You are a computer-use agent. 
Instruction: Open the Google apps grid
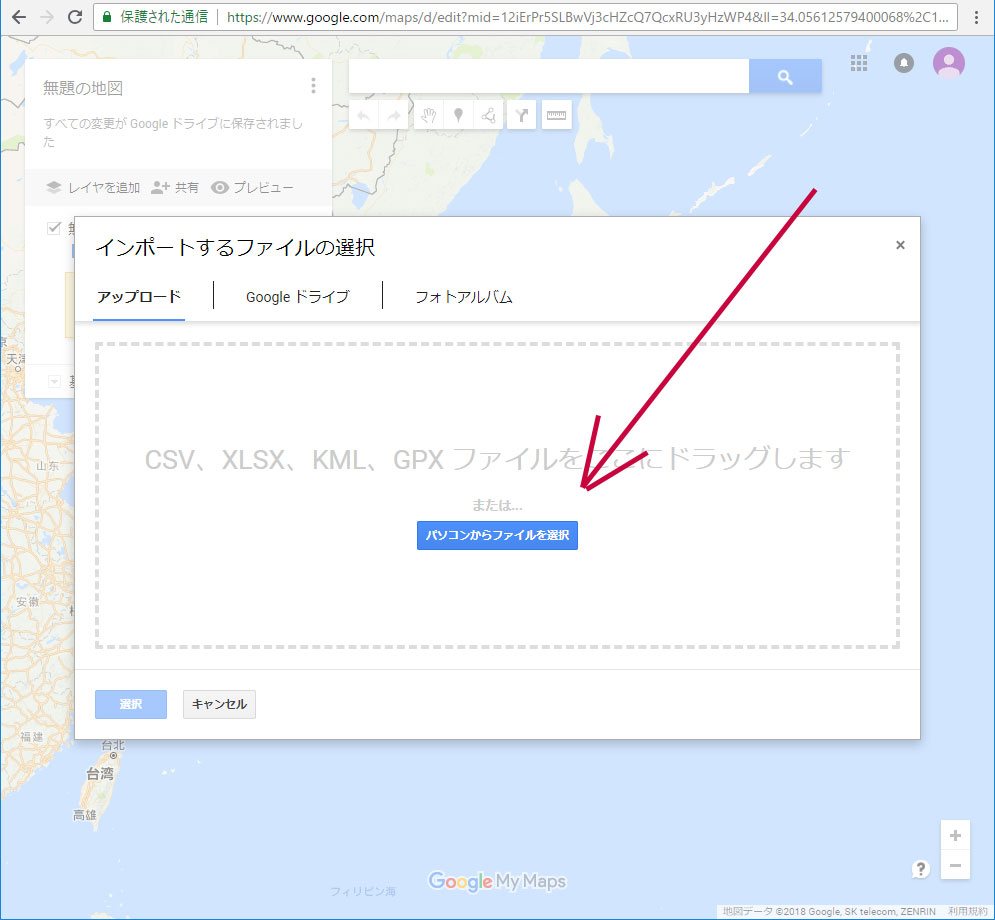pos(859,63)
